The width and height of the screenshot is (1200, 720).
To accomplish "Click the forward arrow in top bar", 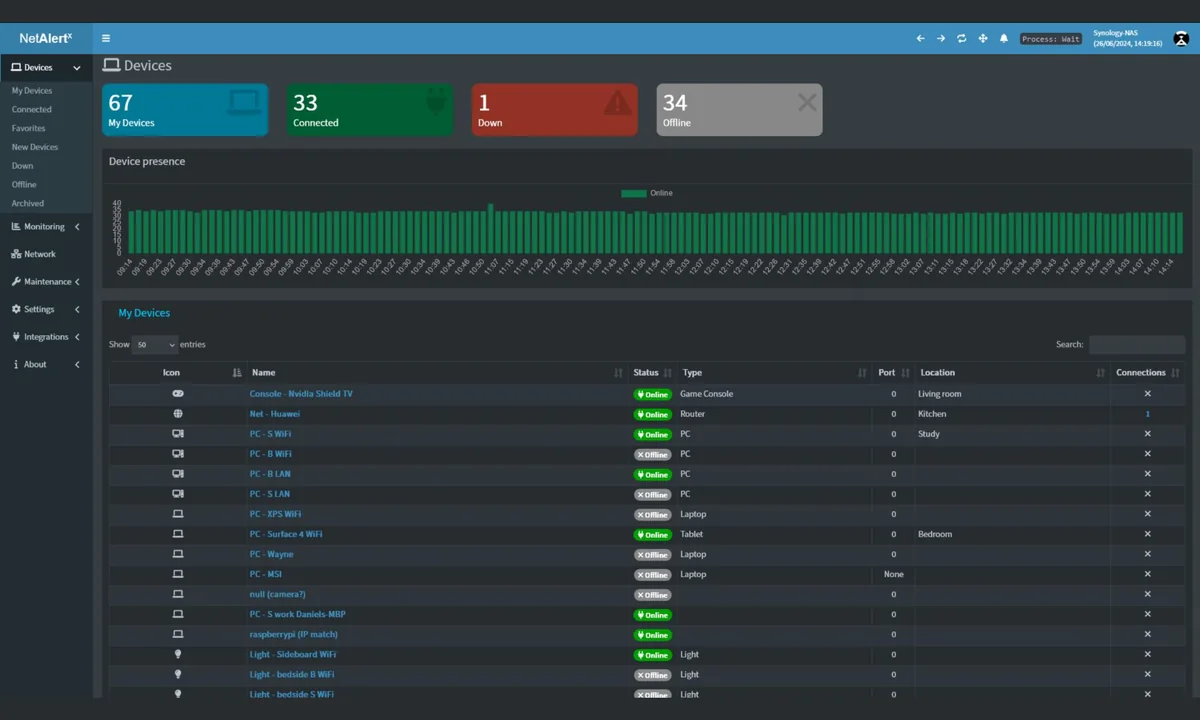I will [x=941, y=38].
